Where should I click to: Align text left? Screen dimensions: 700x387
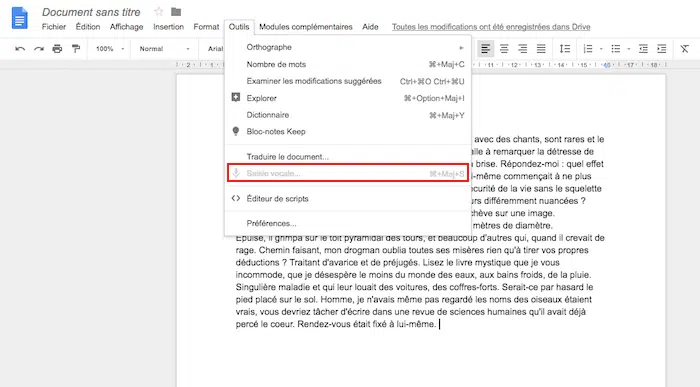(486, 49)
